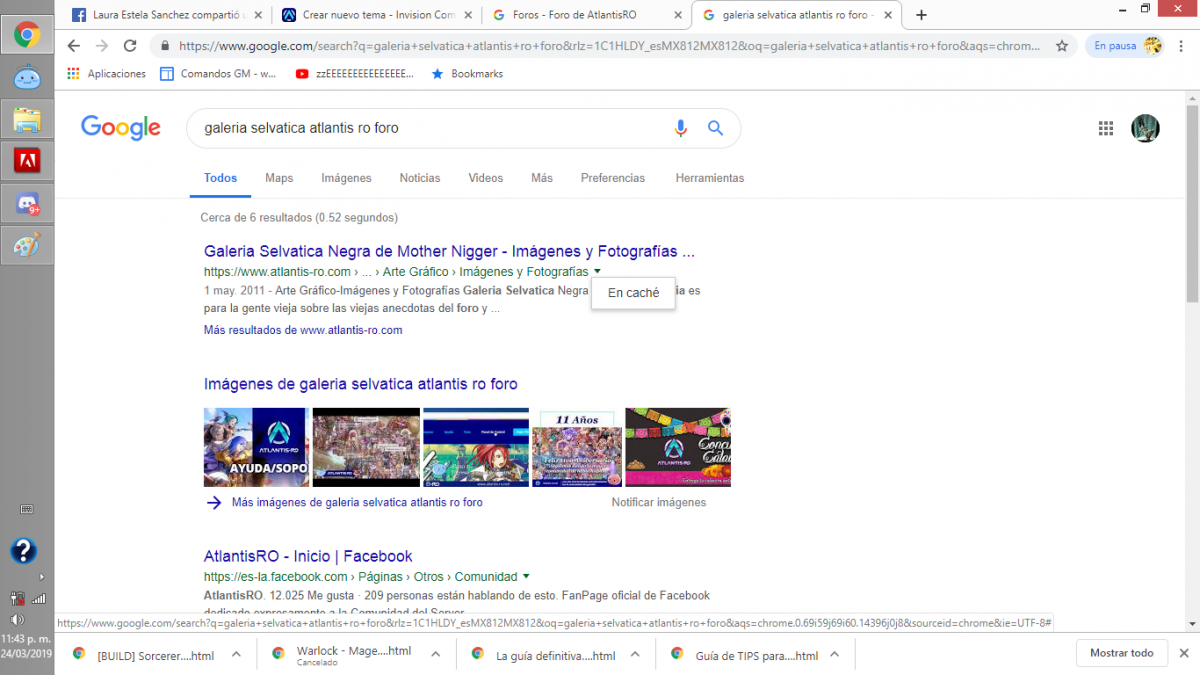Open File Explorer from the taskbar

pyautogui.click(x=27, y=120)
